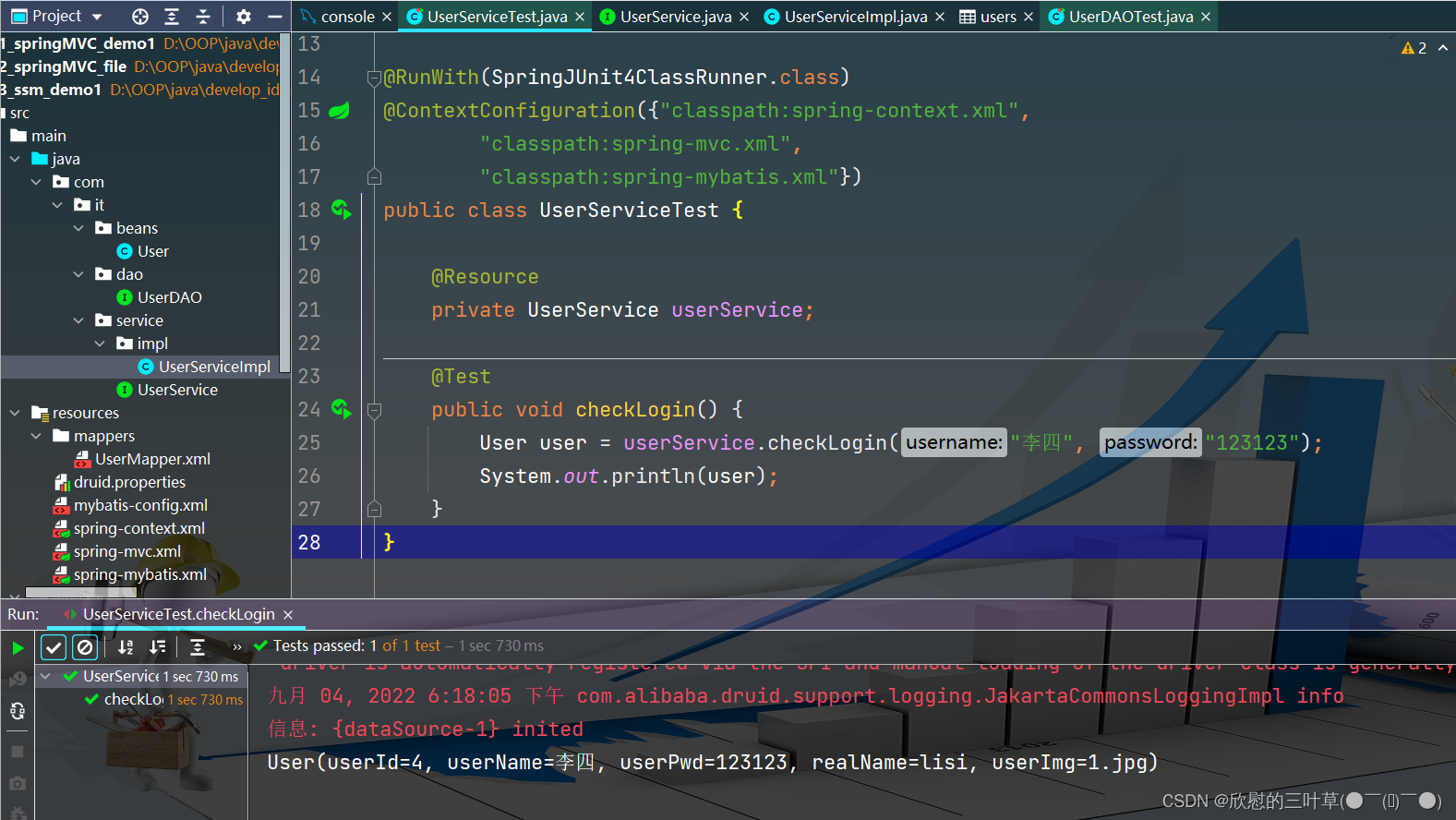Expand all test results
The height and width of the screenshot is (820, 1456).
(198, 647)
